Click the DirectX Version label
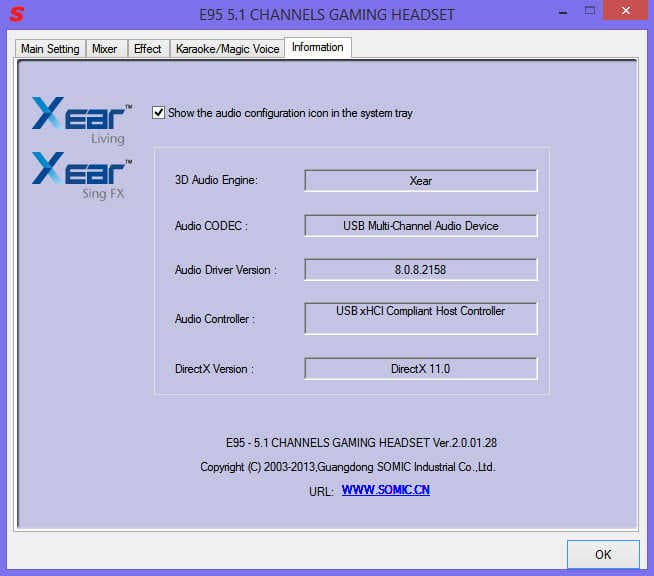 click(x=214, y=369)
